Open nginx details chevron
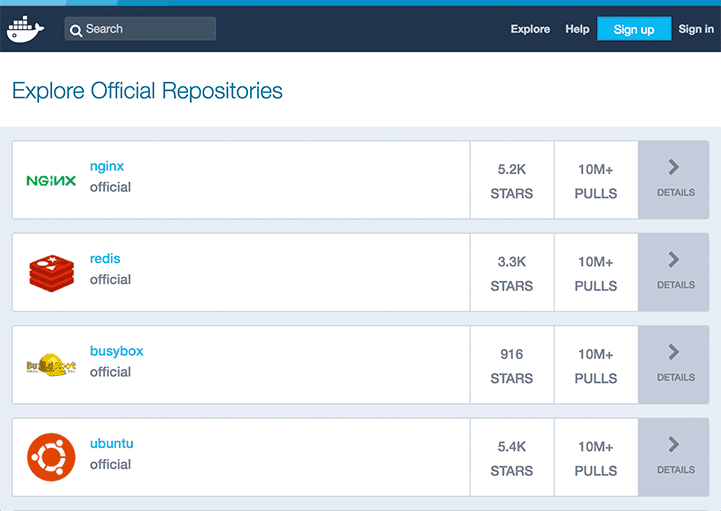 pyautogui.click(x=674, y=167)
